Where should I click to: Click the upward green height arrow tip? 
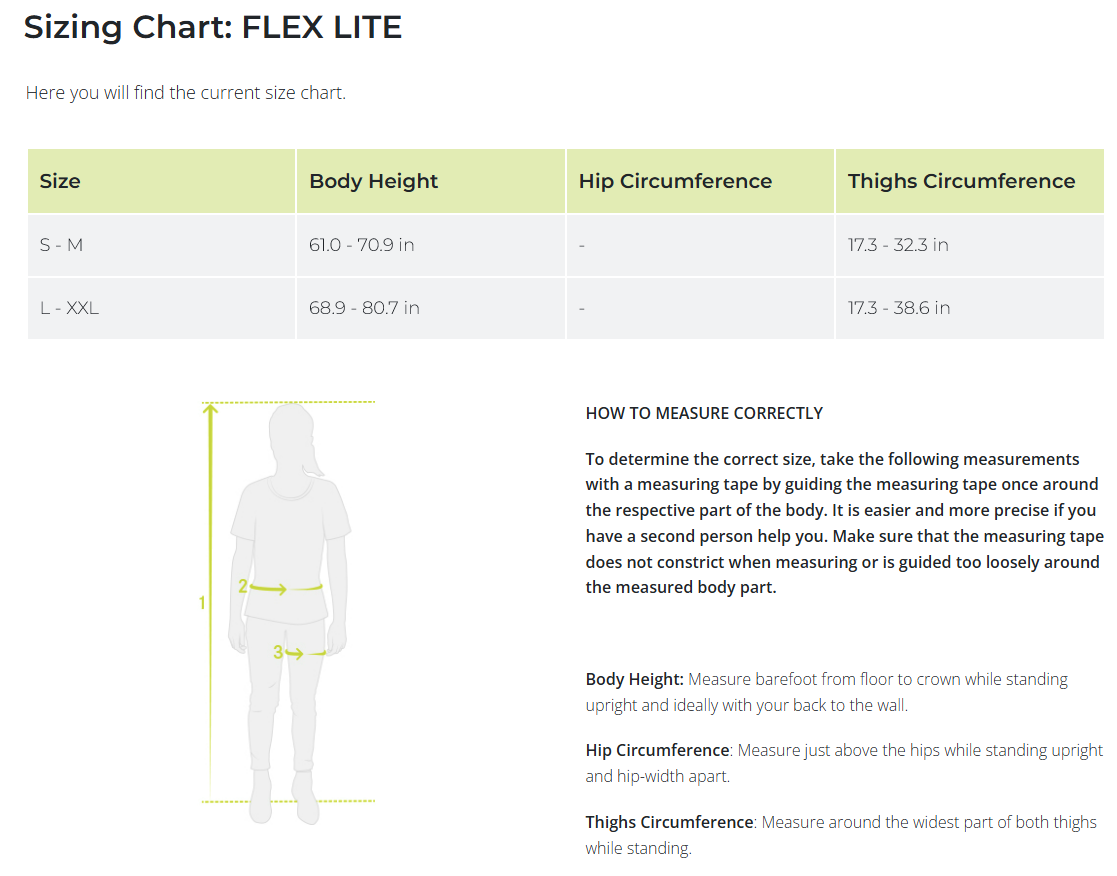210,408
